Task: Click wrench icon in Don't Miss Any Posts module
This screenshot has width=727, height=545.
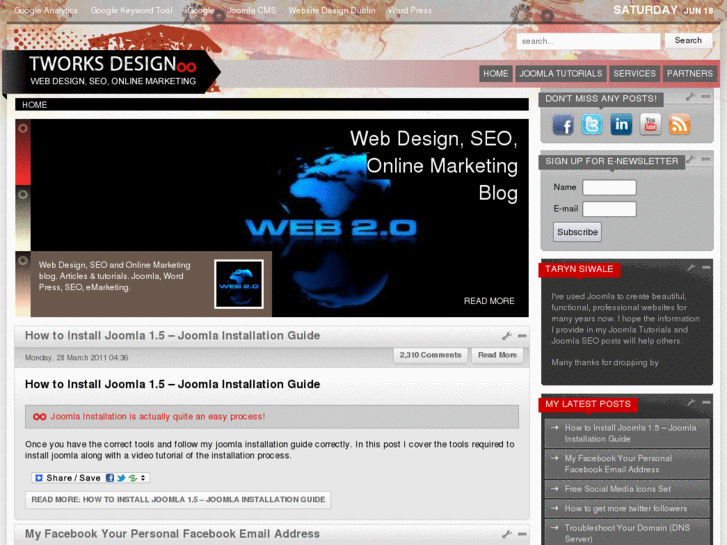Action: [690, 97]
